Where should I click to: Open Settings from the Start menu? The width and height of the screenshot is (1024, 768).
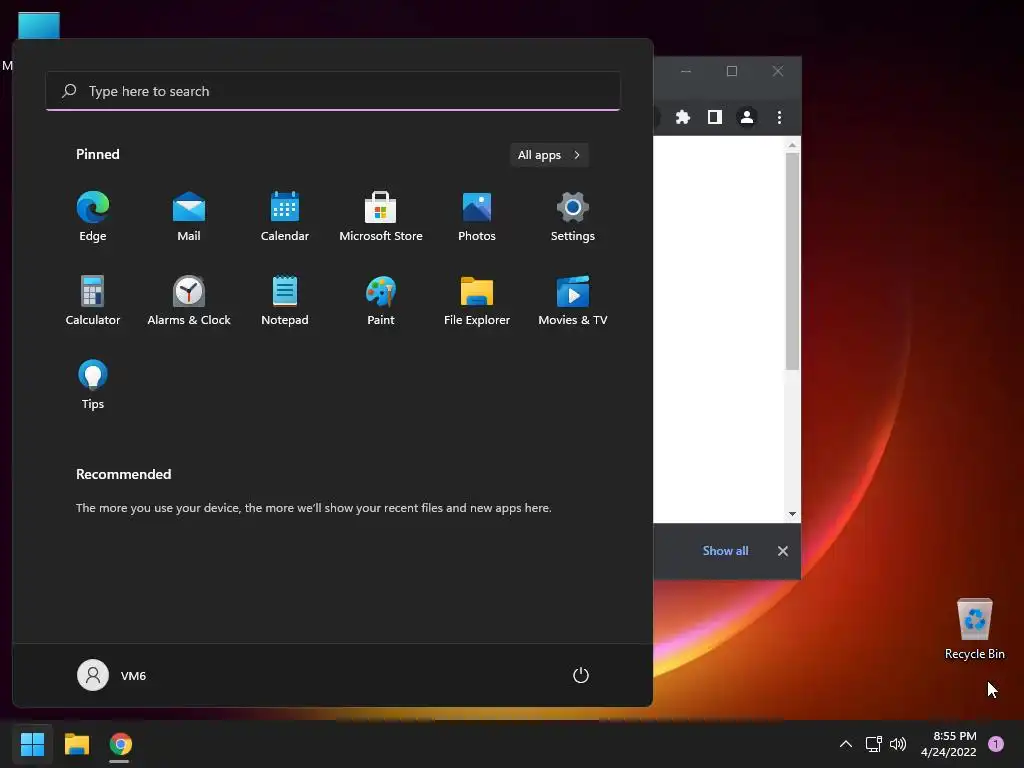pyautogui.click(x=573, y=217)
